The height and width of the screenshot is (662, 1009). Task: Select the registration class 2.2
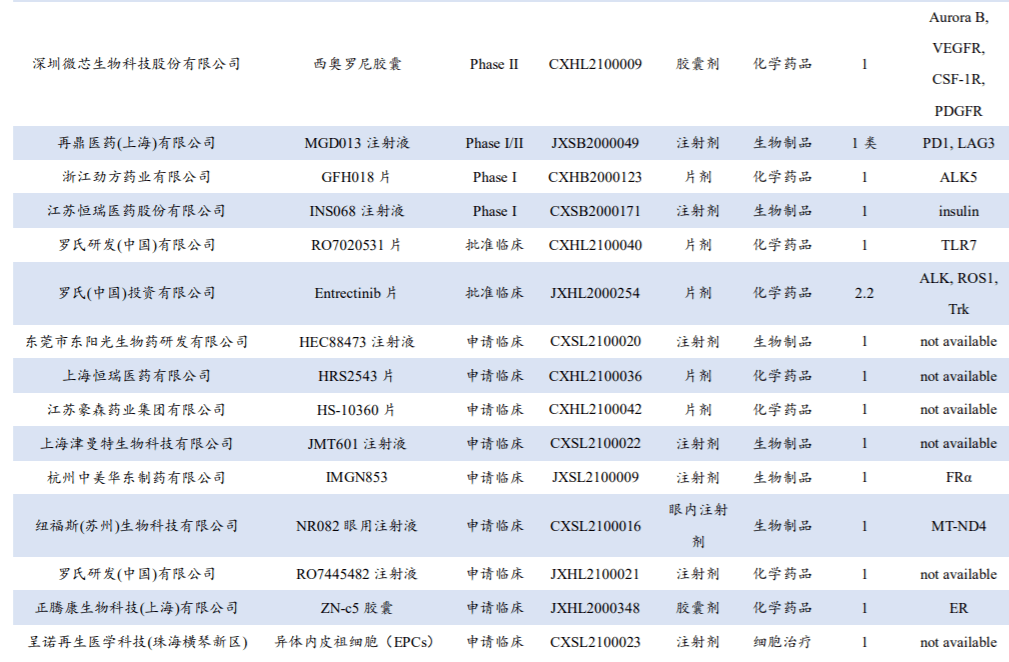pyautogui.click(x=864, y=293)
